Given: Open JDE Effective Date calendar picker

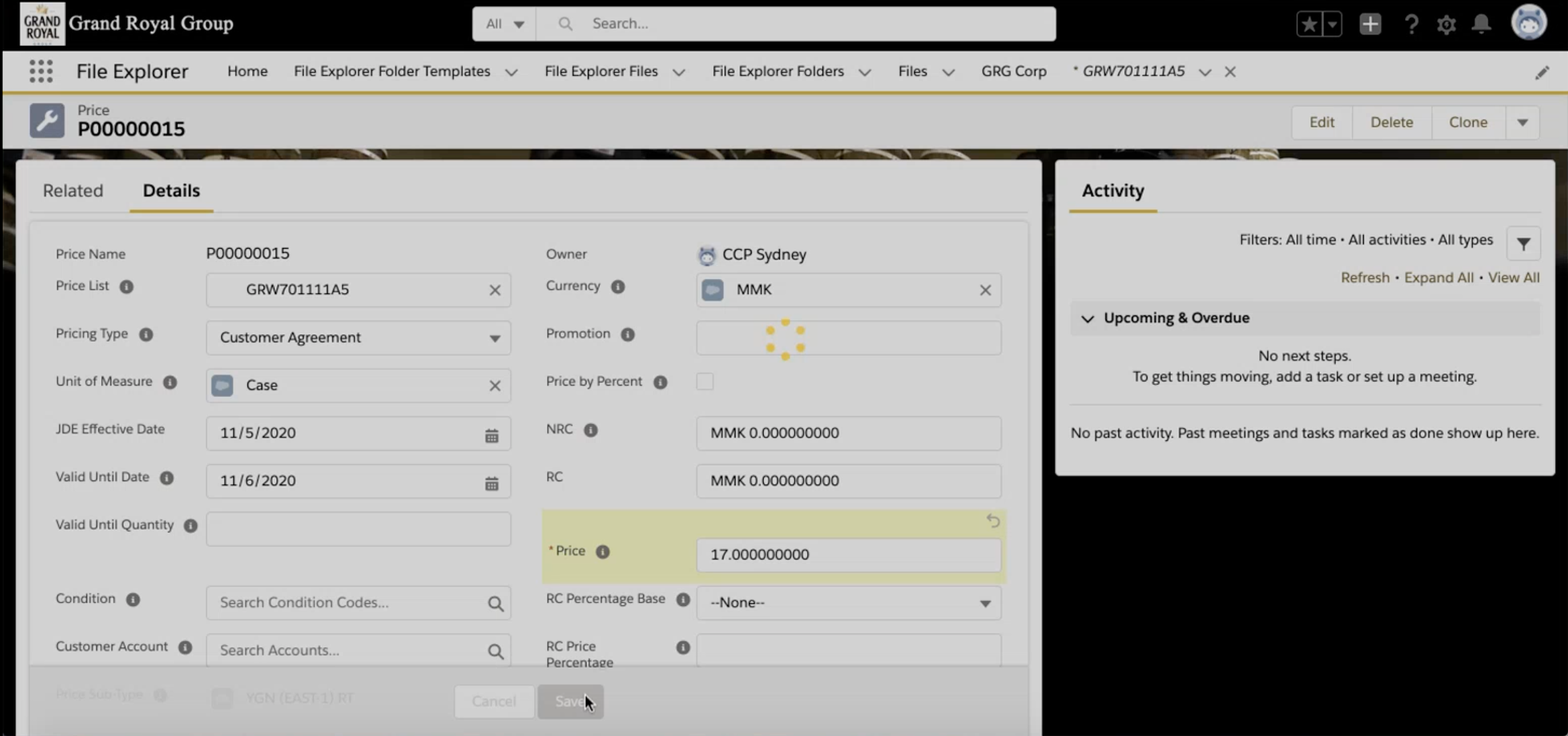Looking at the screenshot, I should click(x=491, y=435).
